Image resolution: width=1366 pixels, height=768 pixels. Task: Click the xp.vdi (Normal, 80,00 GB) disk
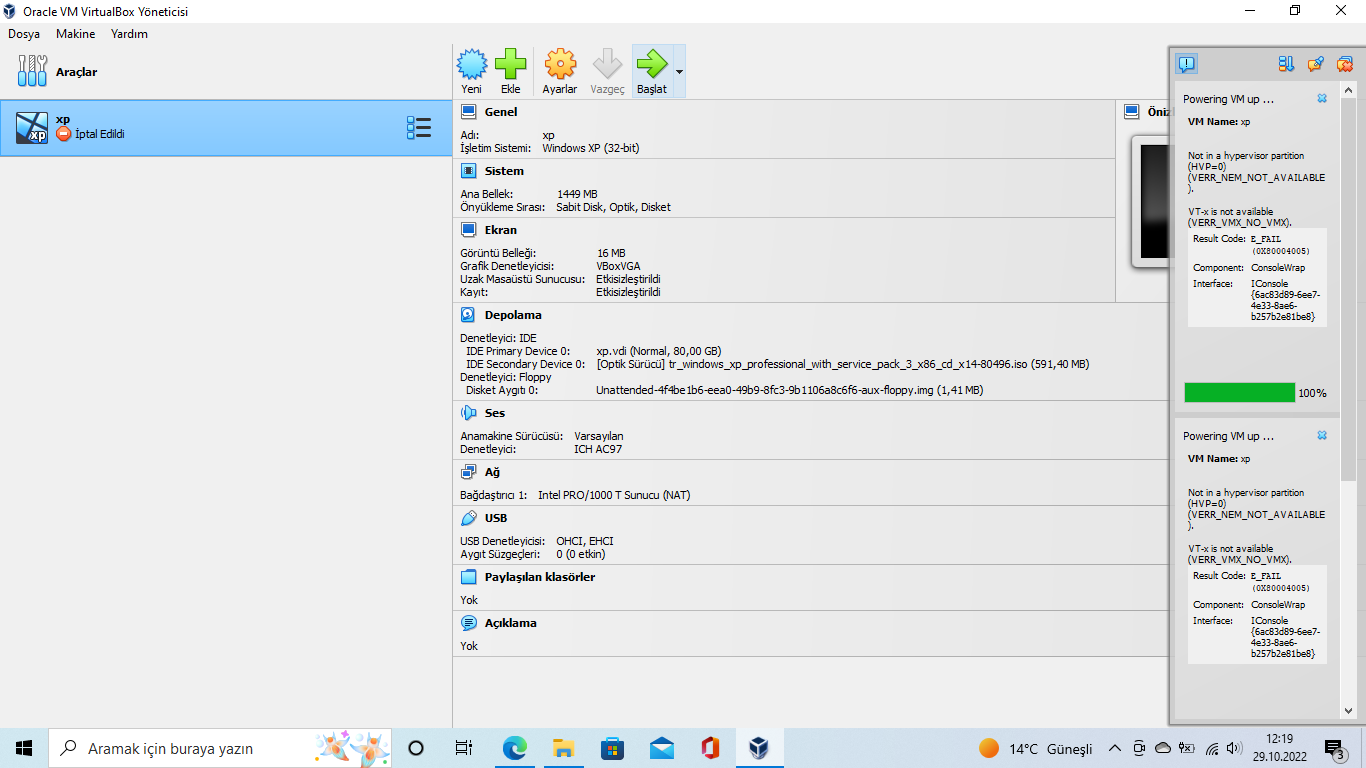tap(659, 351)
